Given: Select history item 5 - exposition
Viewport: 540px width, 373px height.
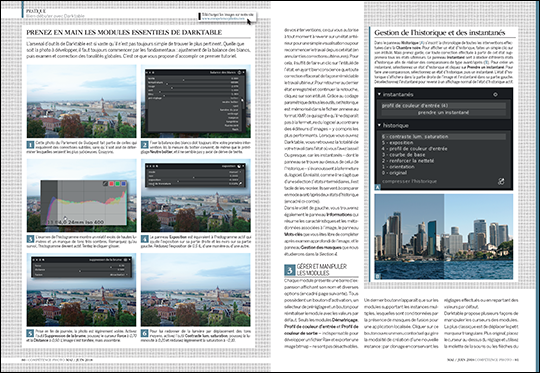Looking at the screenshot, I should 397,143.
